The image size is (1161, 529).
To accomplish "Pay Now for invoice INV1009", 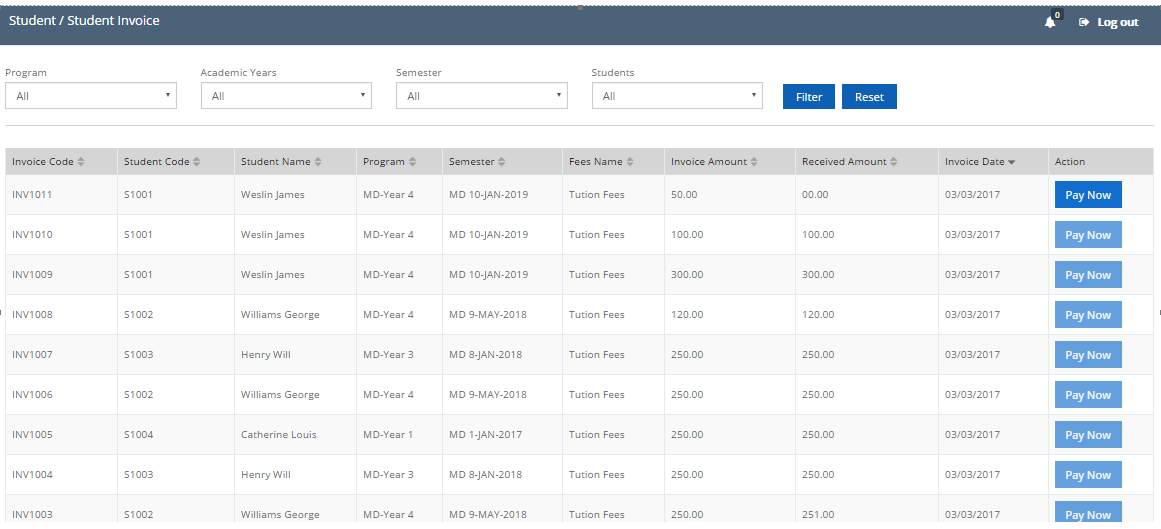I will pos(1088,275).
